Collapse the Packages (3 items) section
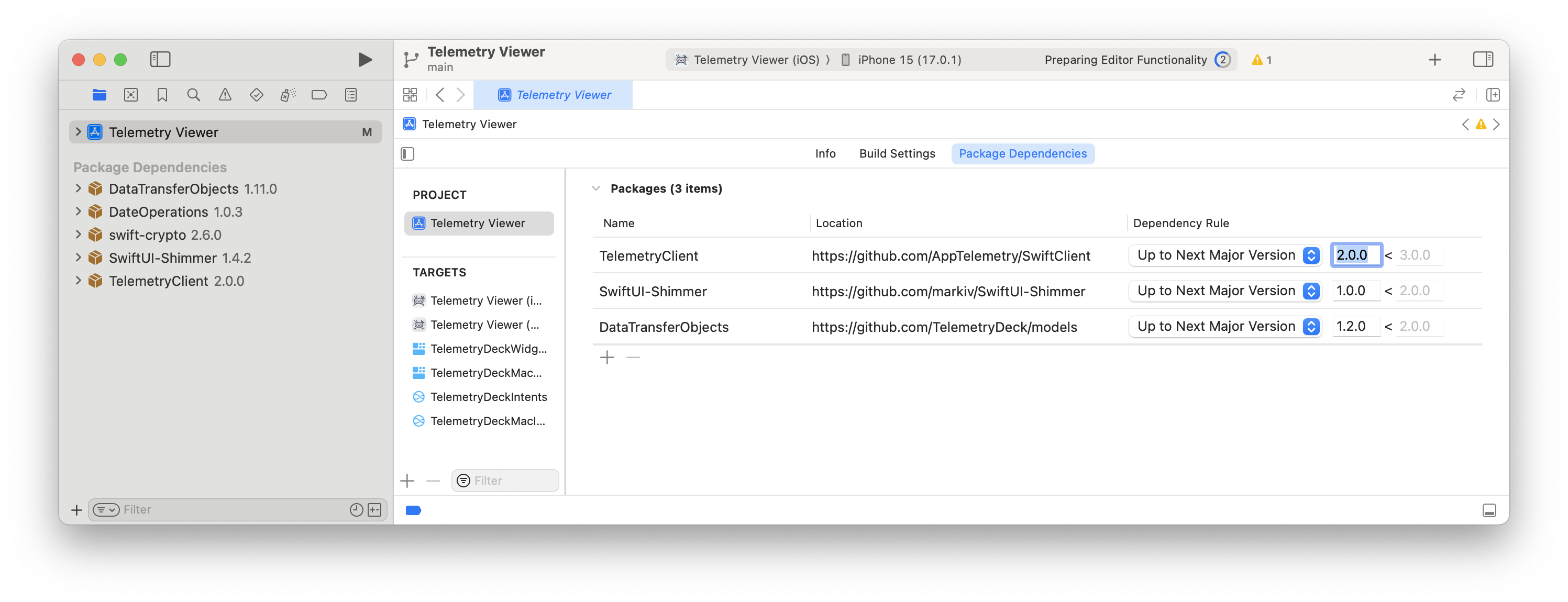The height and width of the screenshot is (602, 1568). 595,188
